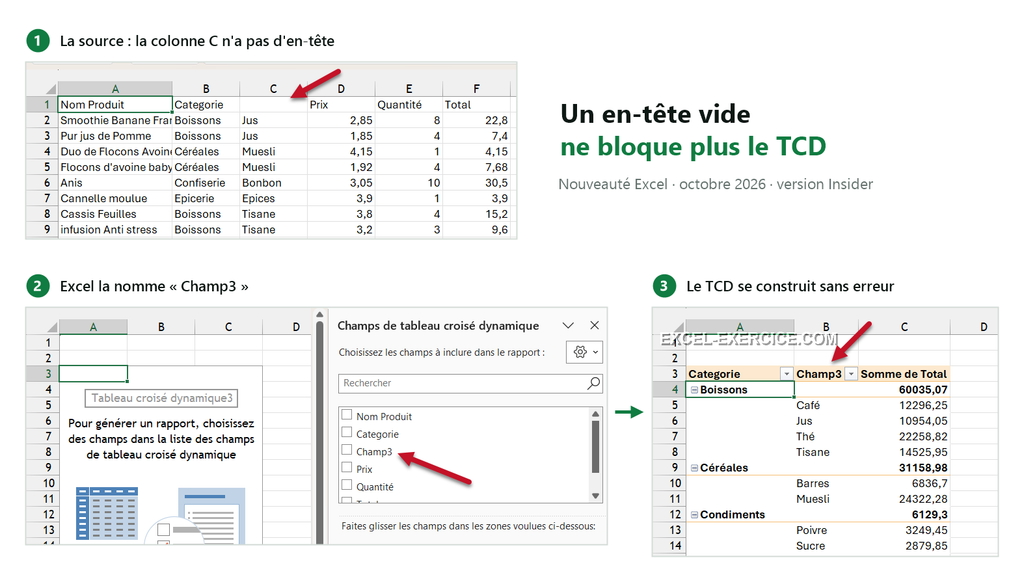The width and height of the screenshot is (1024, 582).
Task: Select the Total header cell in source
Action: click(x=476, y=105)
